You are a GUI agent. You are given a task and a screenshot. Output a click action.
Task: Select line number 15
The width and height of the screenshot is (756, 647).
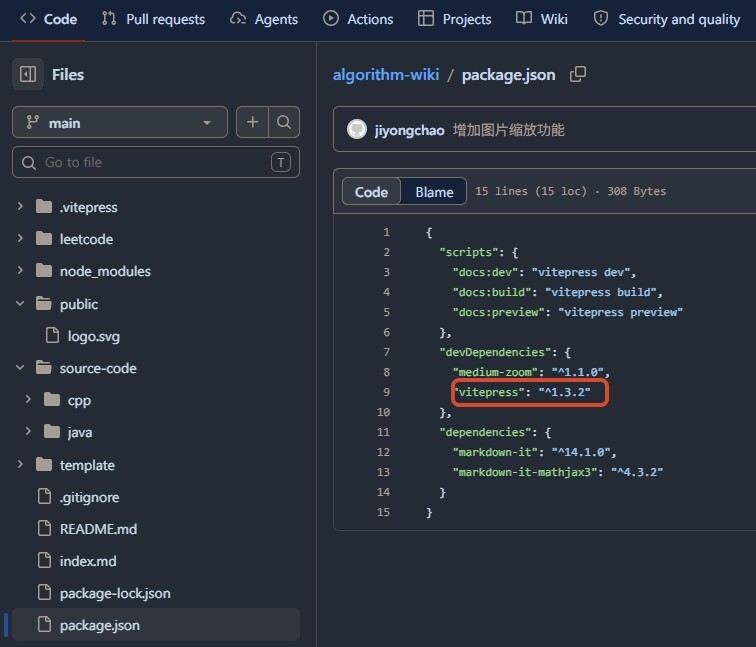[x=383, y=512]
